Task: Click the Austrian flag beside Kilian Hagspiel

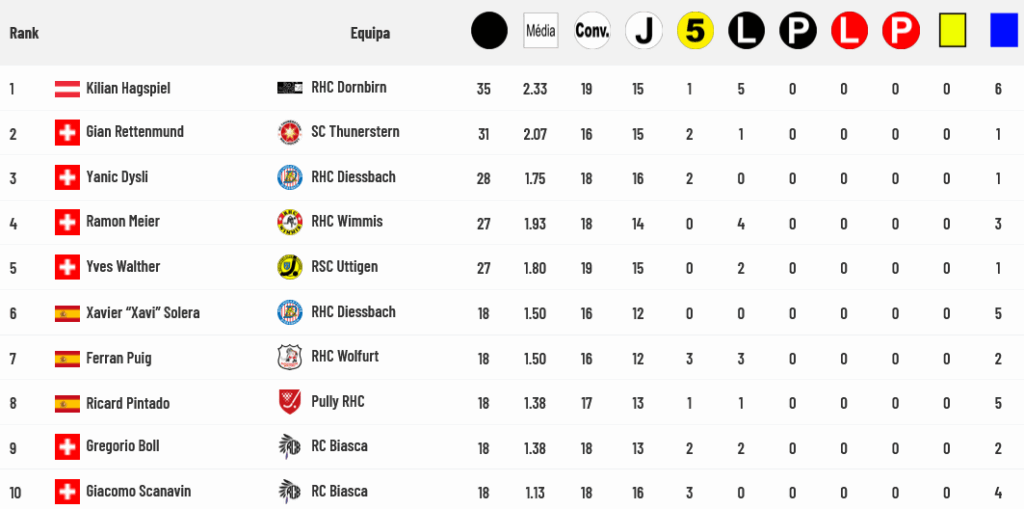Action: click(67, 89)
